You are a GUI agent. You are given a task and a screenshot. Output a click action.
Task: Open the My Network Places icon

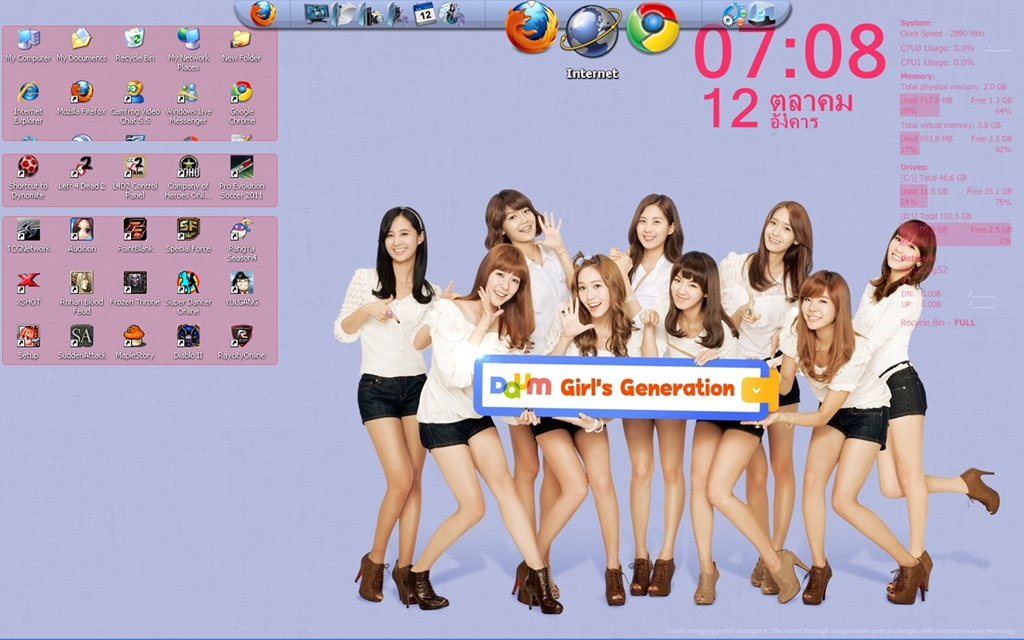pos(188,49)
